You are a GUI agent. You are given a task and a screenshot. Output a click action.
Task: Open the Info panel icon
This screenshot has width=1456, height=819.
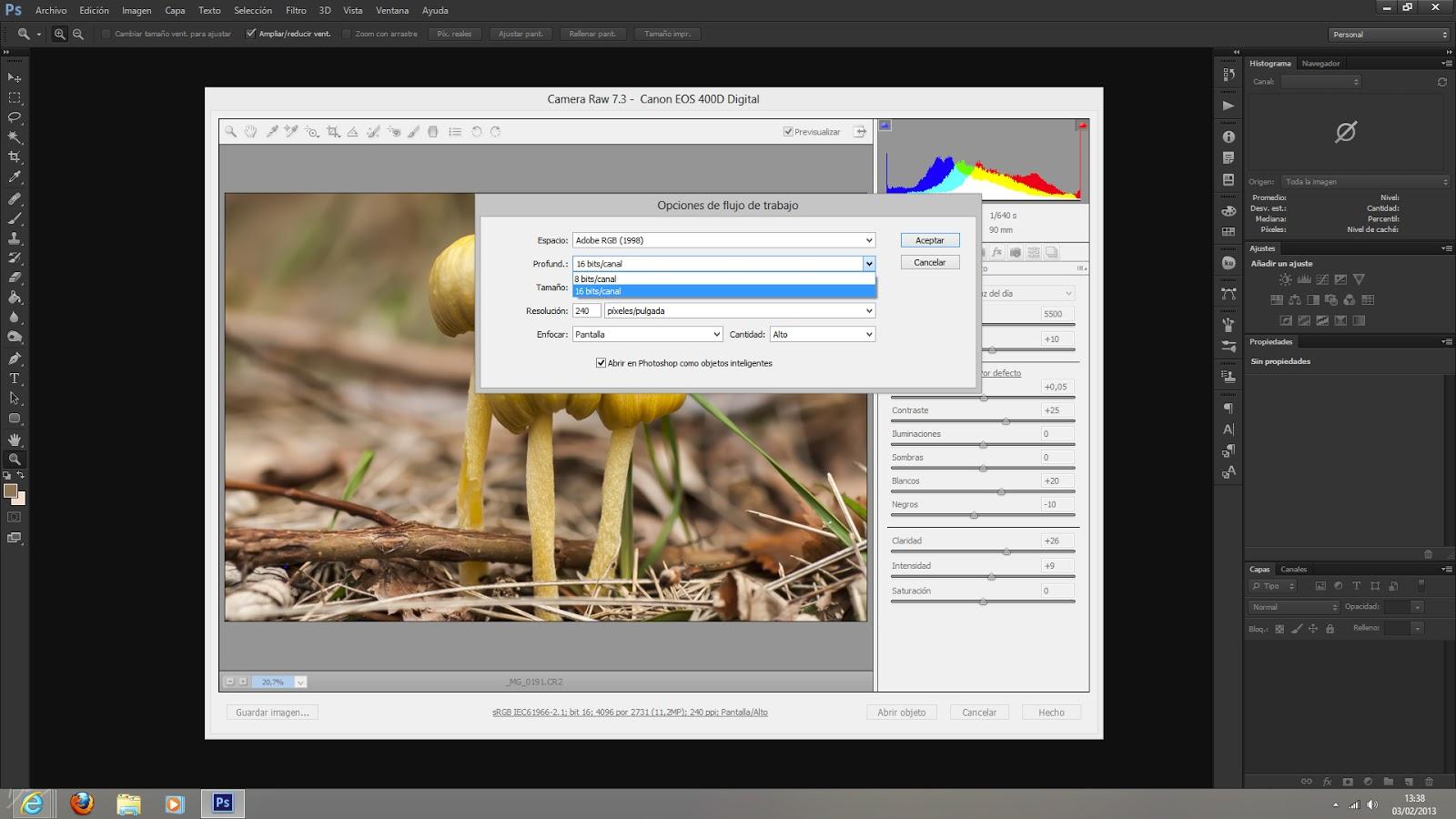click(x=1228, y=136)
